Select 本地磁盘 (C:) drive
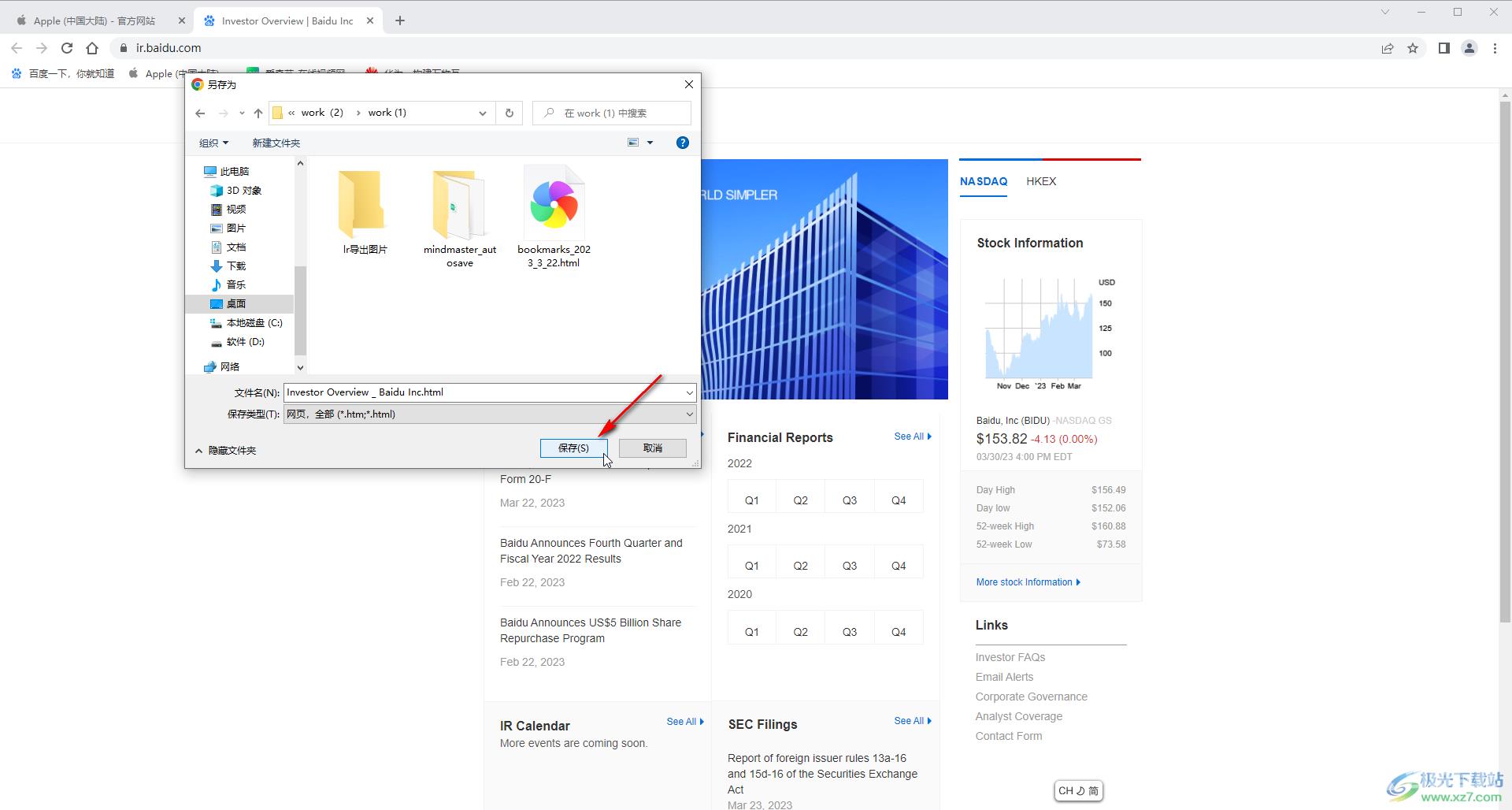Image resolution: width=1512 pixels, height=810 pixels. pos(246,322)
